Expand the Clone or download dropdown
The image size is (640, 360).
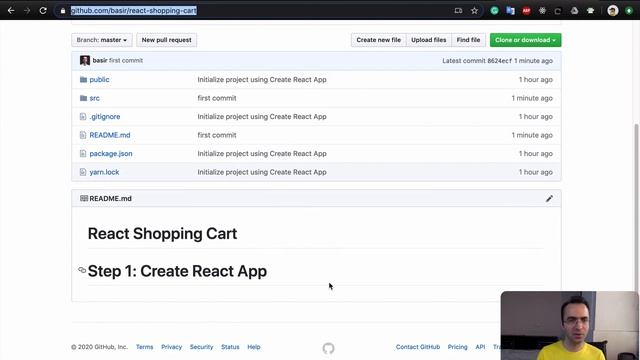pyautogui.click(x=525, y=40)
